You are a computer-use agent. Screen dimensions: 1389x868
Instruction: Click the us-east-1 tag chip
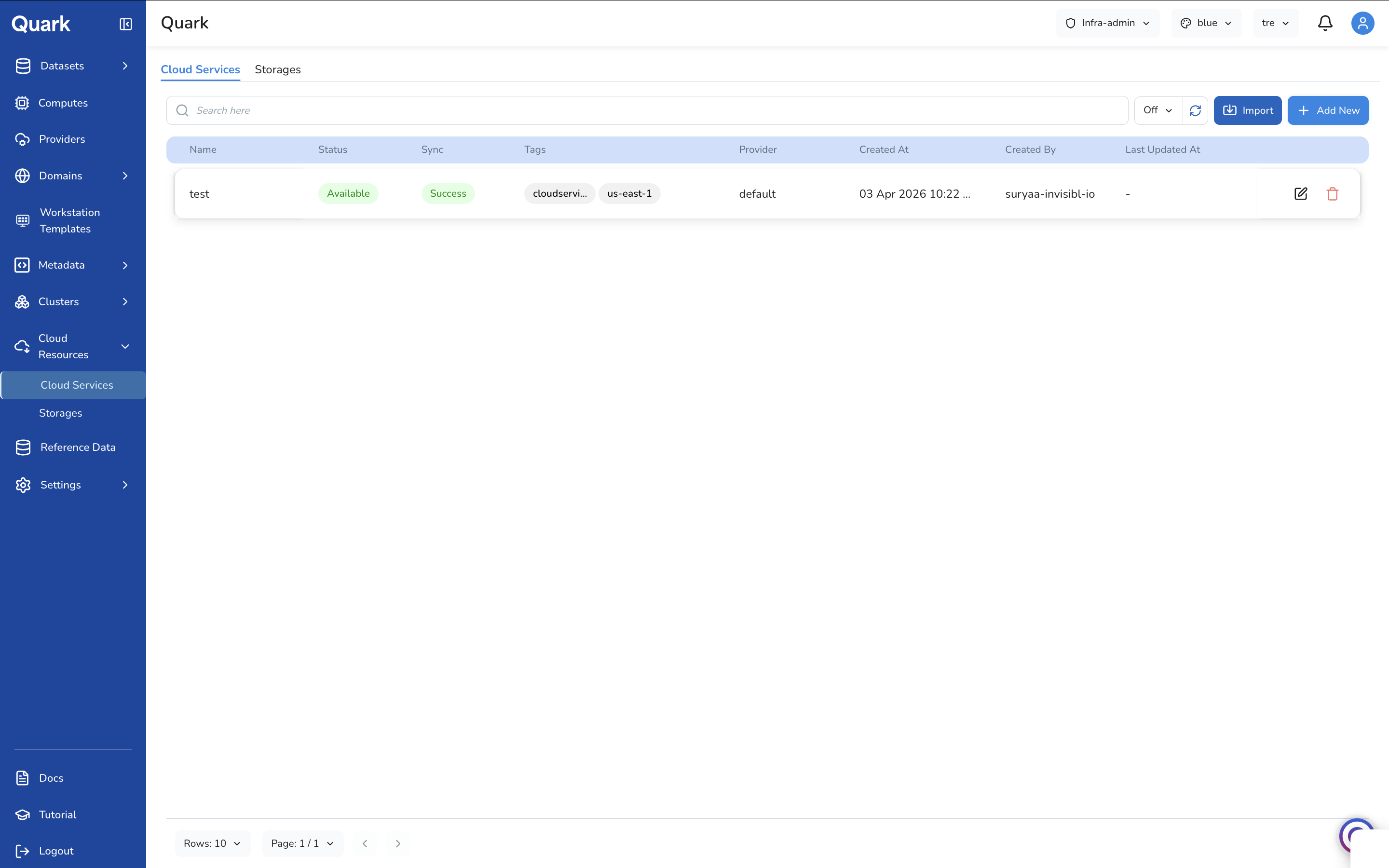click(629, 193)
